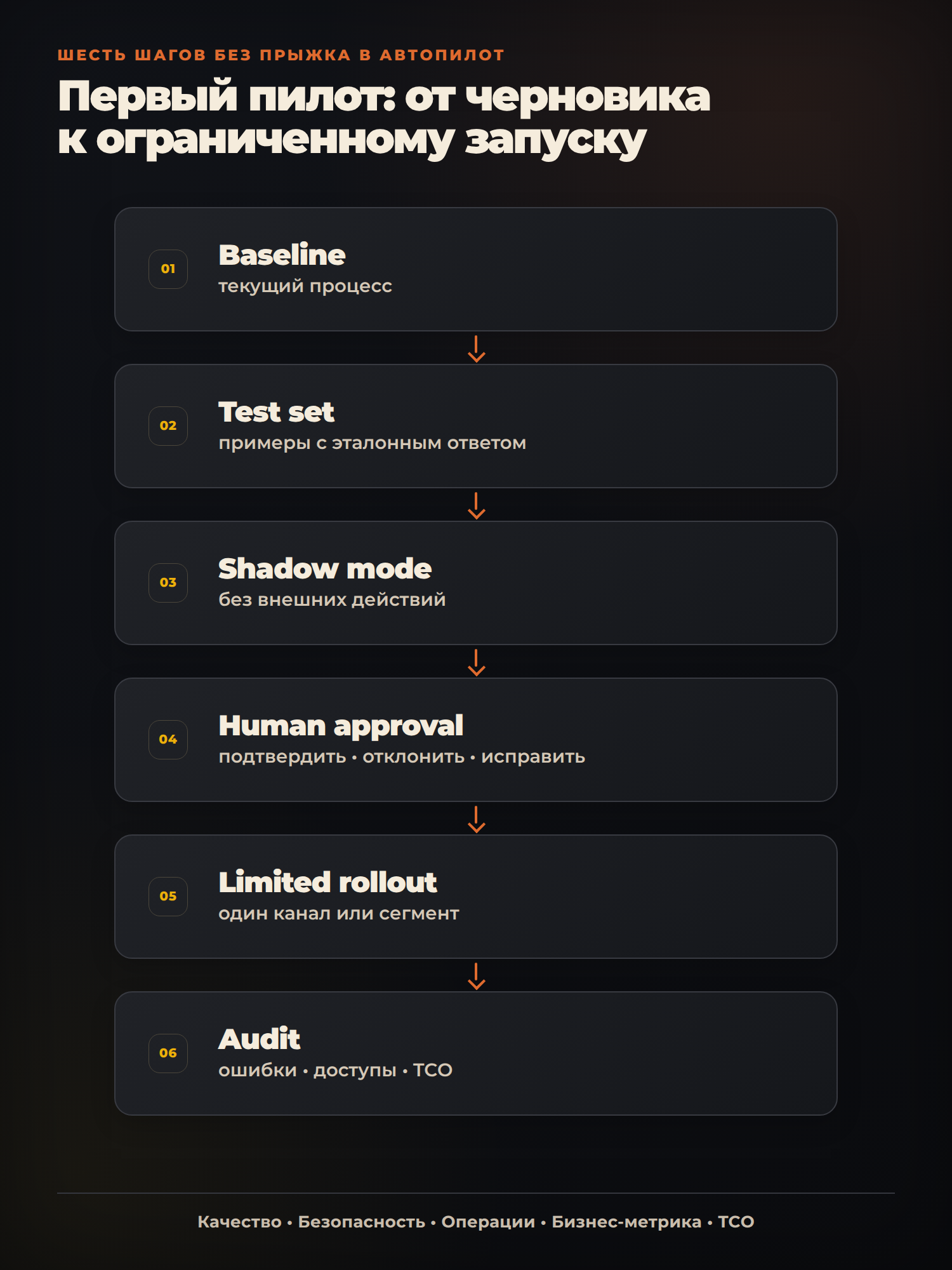Click the 02 step number badge
The height and width of the screenshot is (1270, 952).
click(x=168, y=426)
